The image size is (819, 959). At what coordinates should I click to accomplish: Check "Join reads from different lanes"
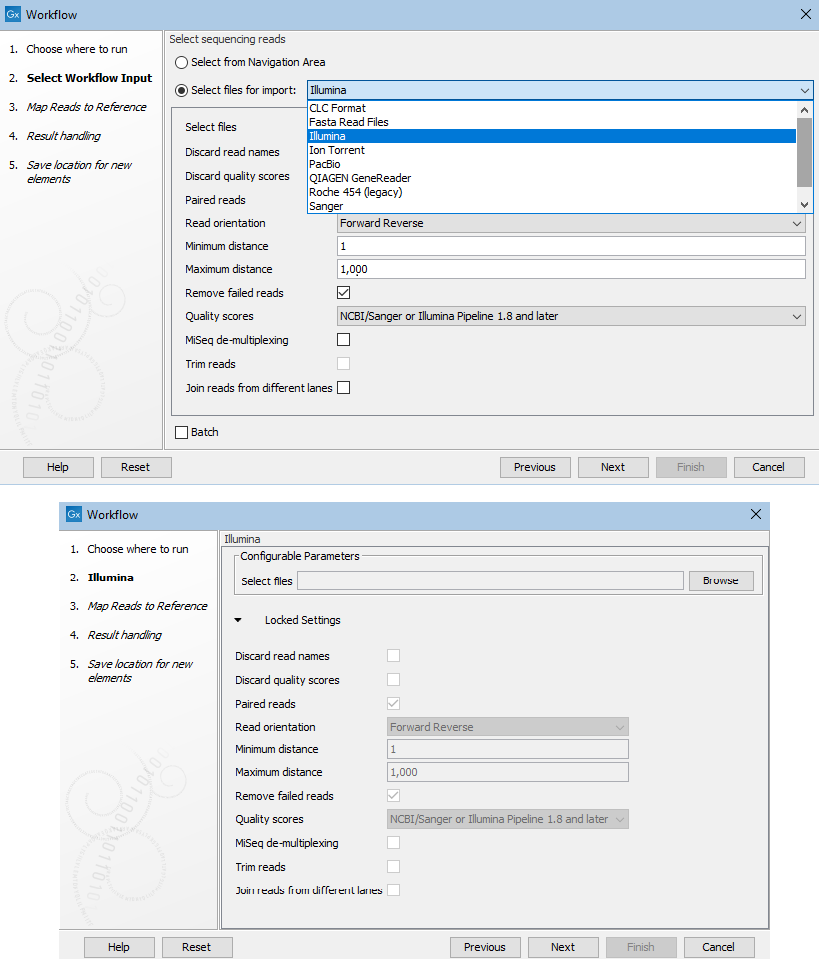pyautogui.click(x=344, y=387)
